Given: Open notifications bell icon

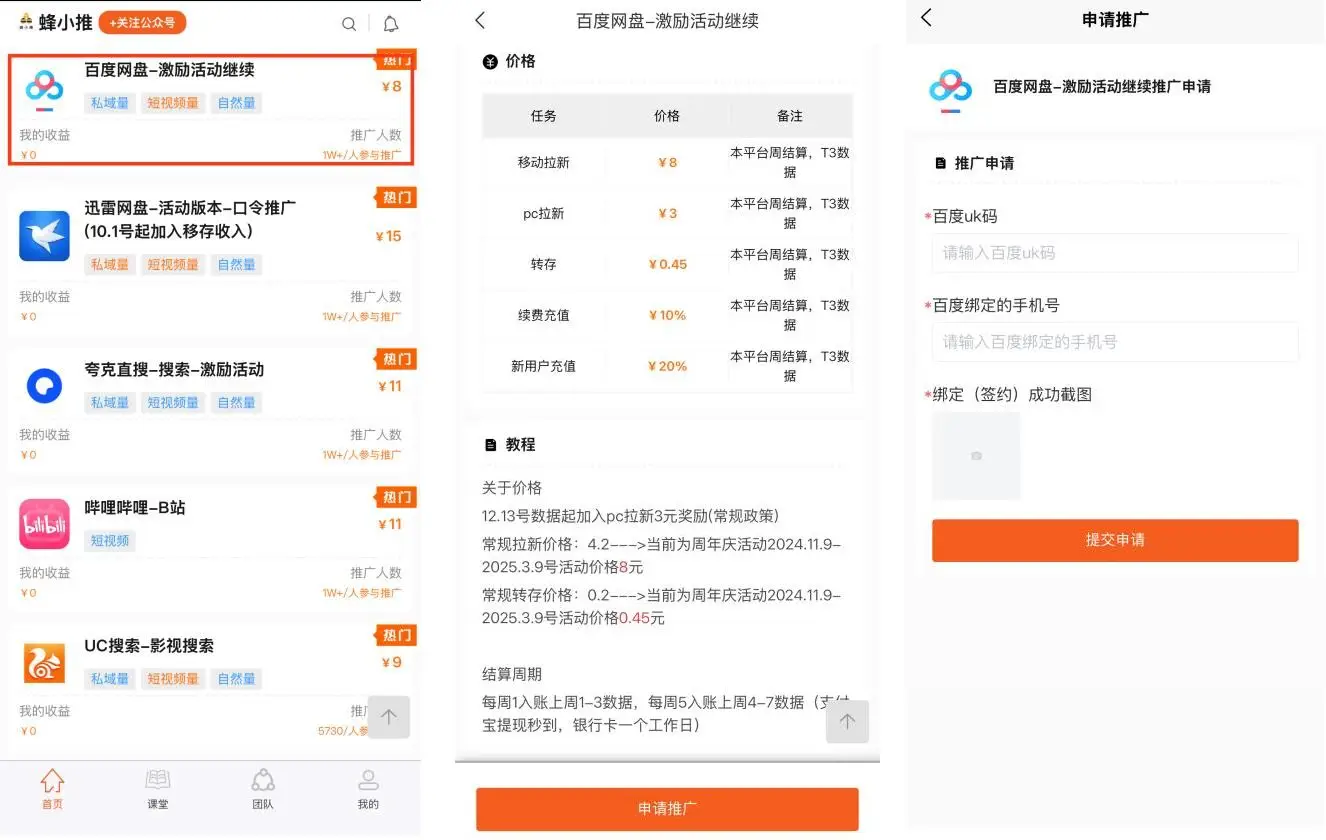Looking at the screenshot, I should 391,24.
